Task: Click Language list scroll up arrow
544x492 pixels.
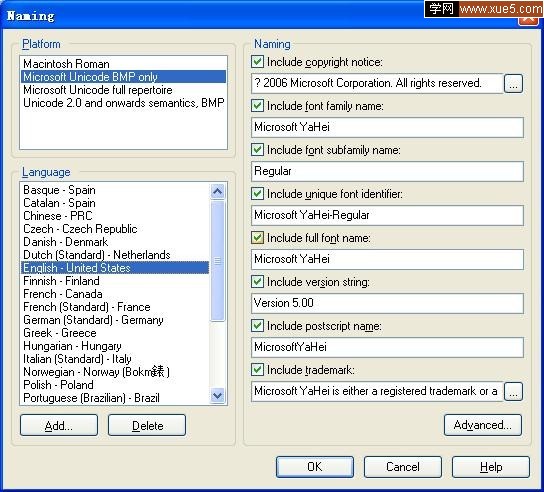Action: tap(218, 191)
